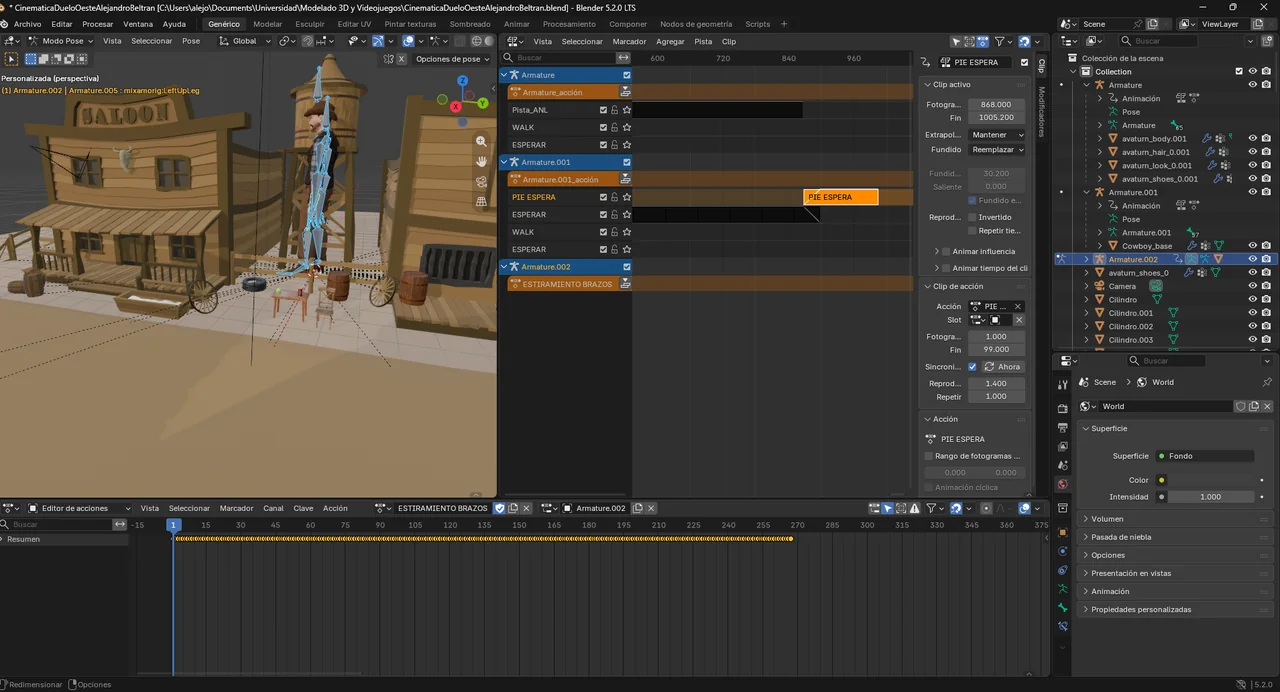Click swap arrows beside NLA search field
The image size is (1280, 692).
coord(623,58)
